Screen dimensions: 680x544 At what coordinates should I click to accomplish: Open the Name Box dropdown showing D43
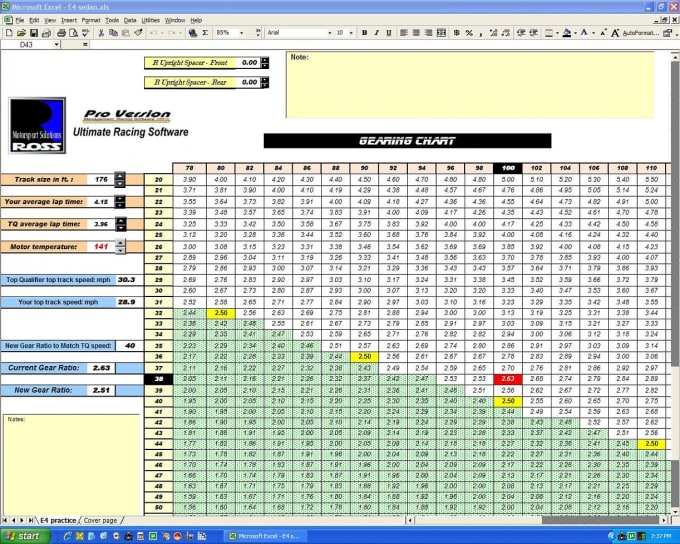[x=56, y=45]
